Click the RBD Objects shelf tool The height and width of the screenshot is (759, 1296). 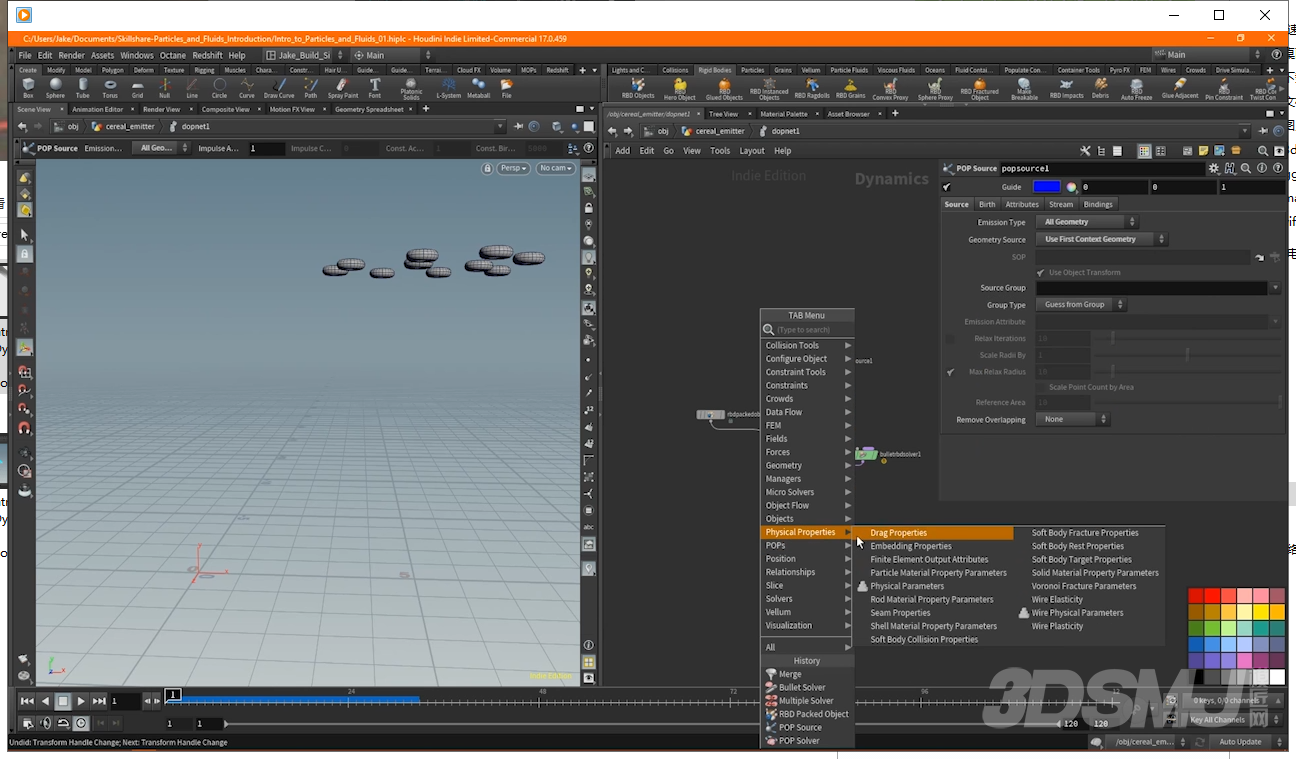click(638, 89)
